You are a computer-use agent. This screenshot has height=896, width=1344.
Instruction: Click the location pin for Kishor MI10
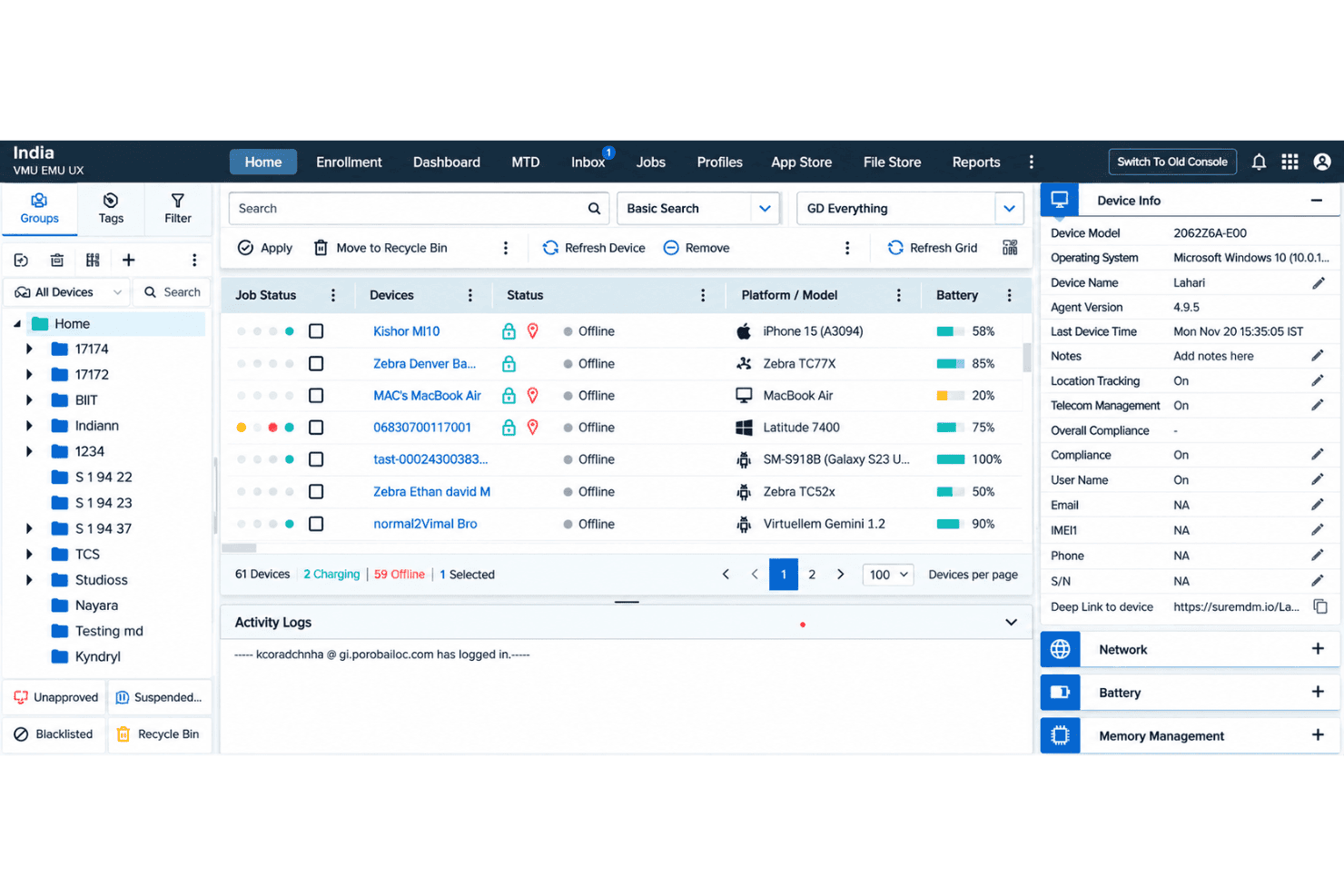pos(533,331)
